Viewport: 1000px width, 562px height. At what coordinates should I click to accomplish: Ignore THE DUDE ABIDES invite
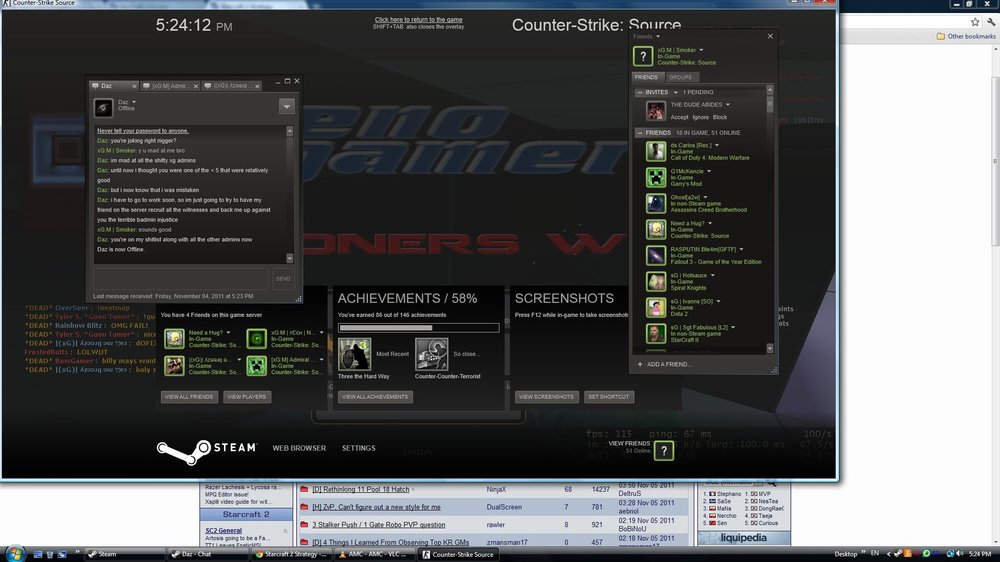point(700,117)
